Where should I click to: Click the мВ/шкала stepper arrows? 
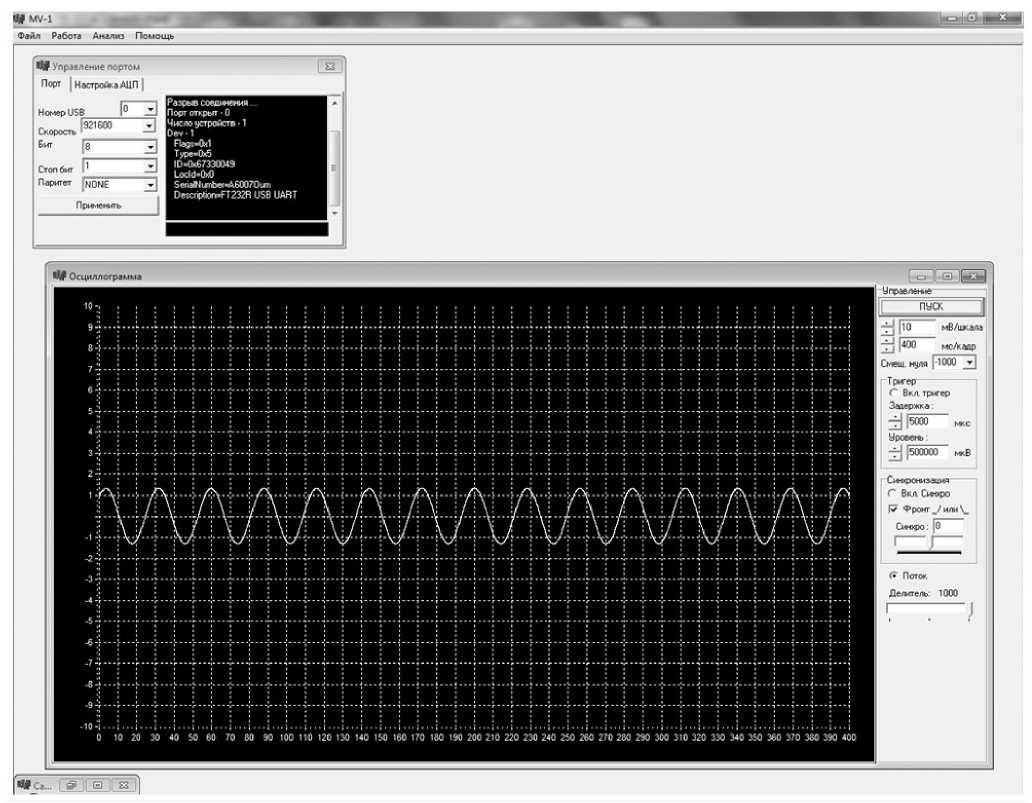coord(887,327)
